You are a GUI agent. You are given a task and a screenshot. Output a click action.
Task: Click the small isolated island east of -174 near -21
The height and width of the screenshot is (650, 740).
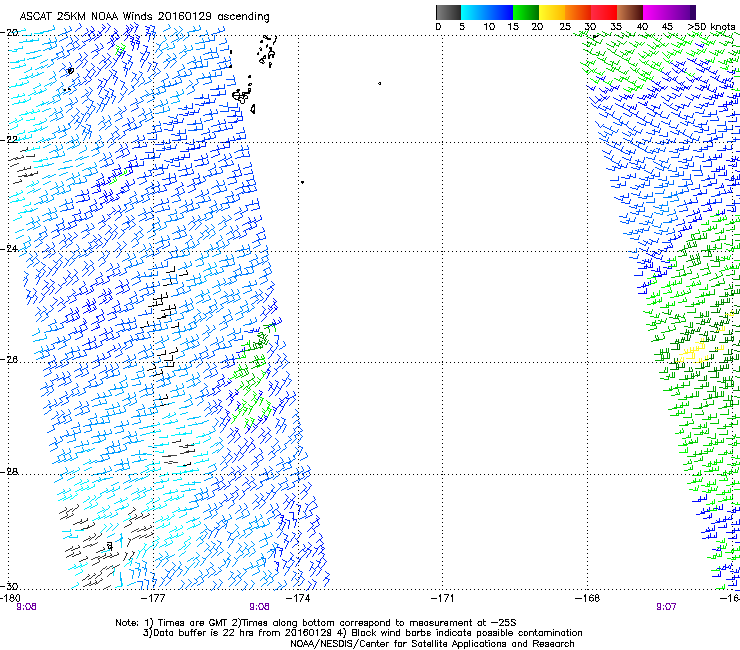coord(379,84)
